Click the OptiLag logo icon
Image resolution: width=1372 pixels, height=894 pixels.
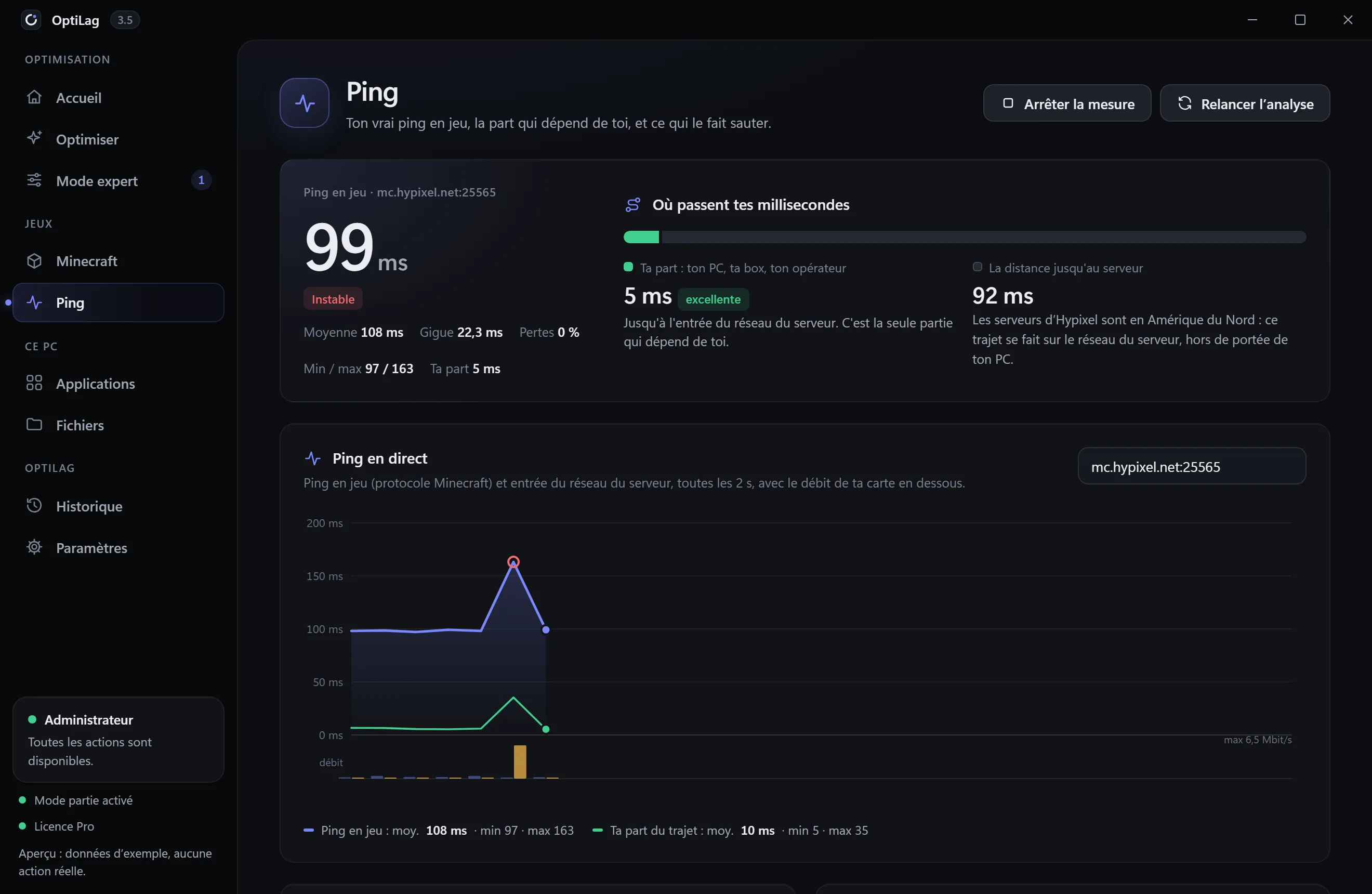pyautogui.click(x=31, y=20)
